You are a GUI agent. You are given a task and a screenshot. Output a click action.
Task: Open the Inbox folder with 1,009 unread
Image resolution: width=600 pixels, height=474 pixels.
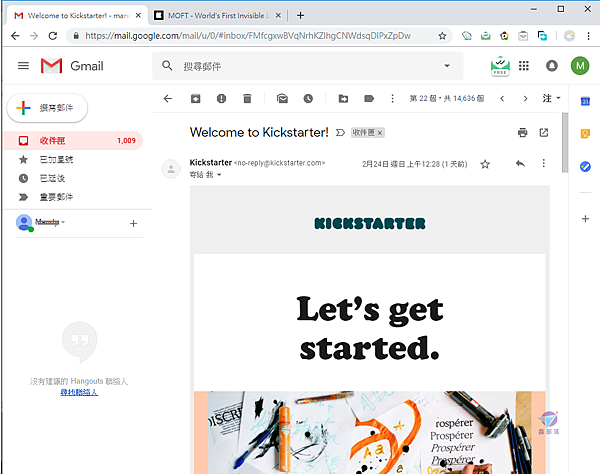coord(73,140)
